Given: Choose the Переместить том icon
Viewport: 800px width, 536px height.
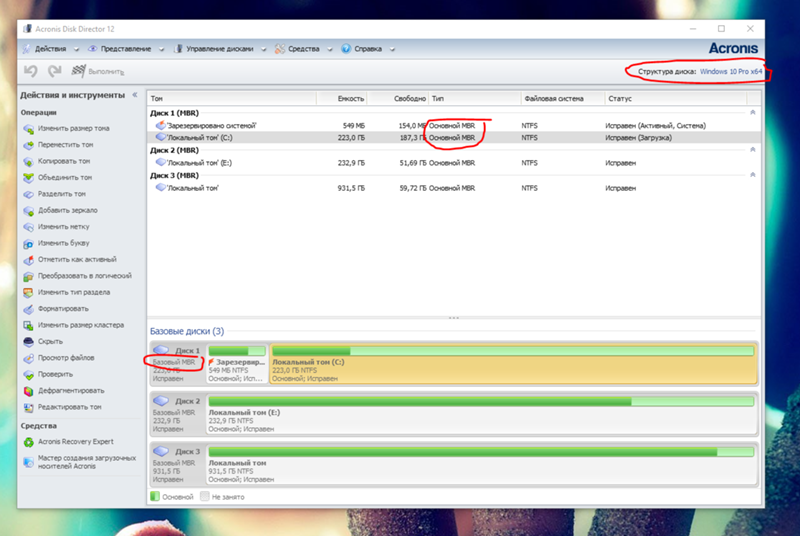Looking at the screenshot, I should tap(29, 145).
